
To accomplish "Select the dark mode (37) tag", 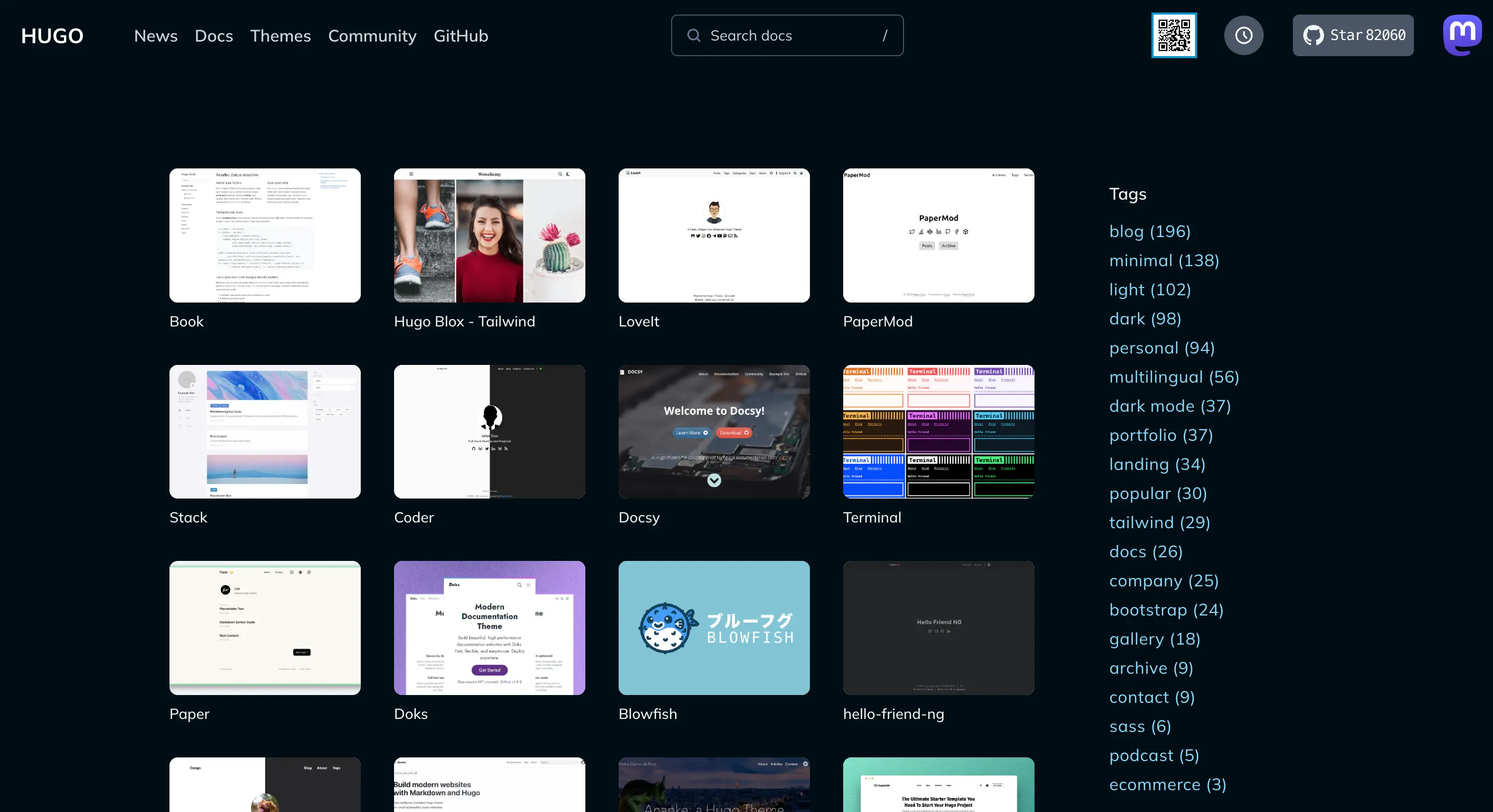I will click(x=1170, y=407).
